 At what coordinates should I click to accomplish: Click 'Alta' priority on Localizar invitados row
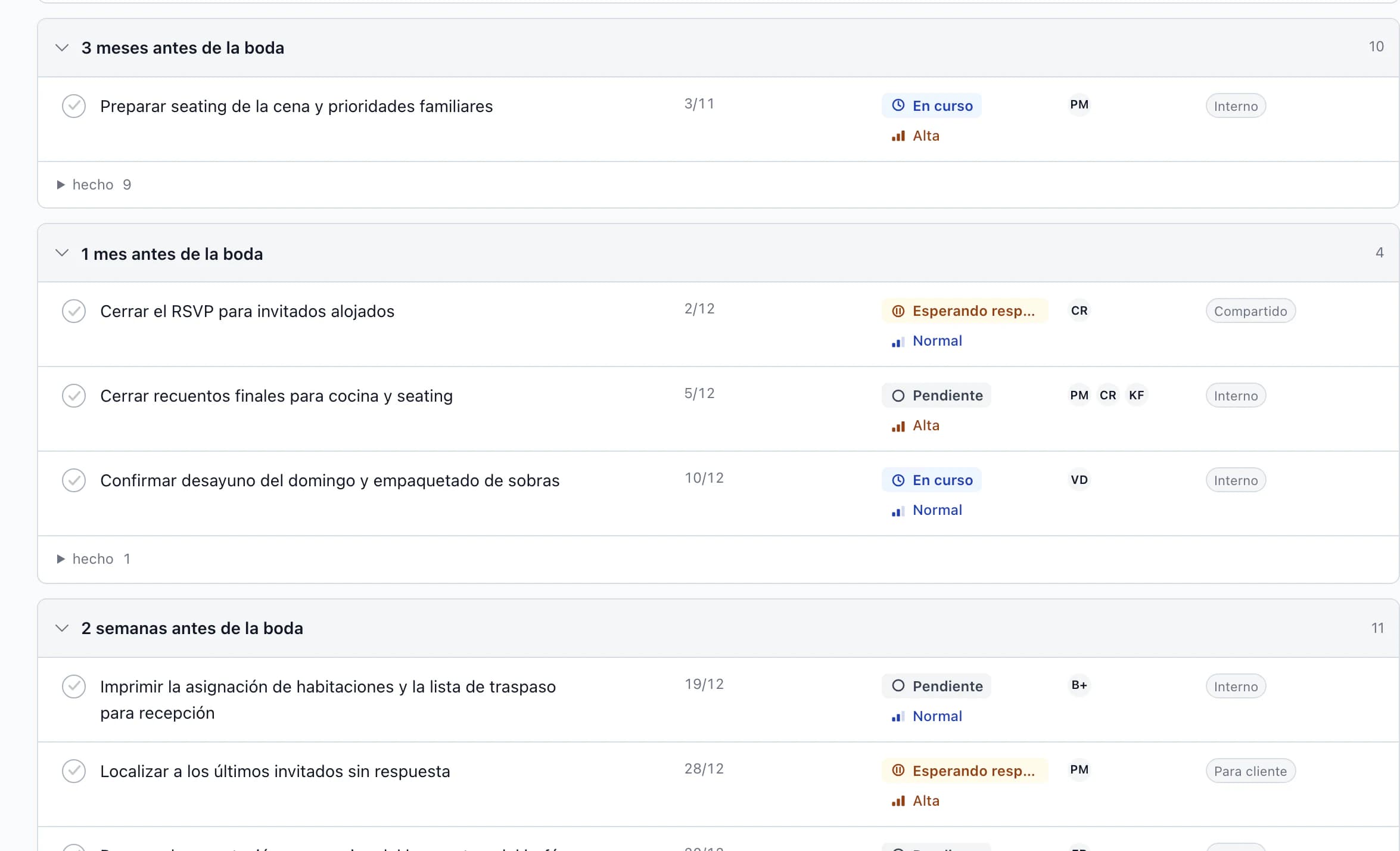tap(916, 801)
